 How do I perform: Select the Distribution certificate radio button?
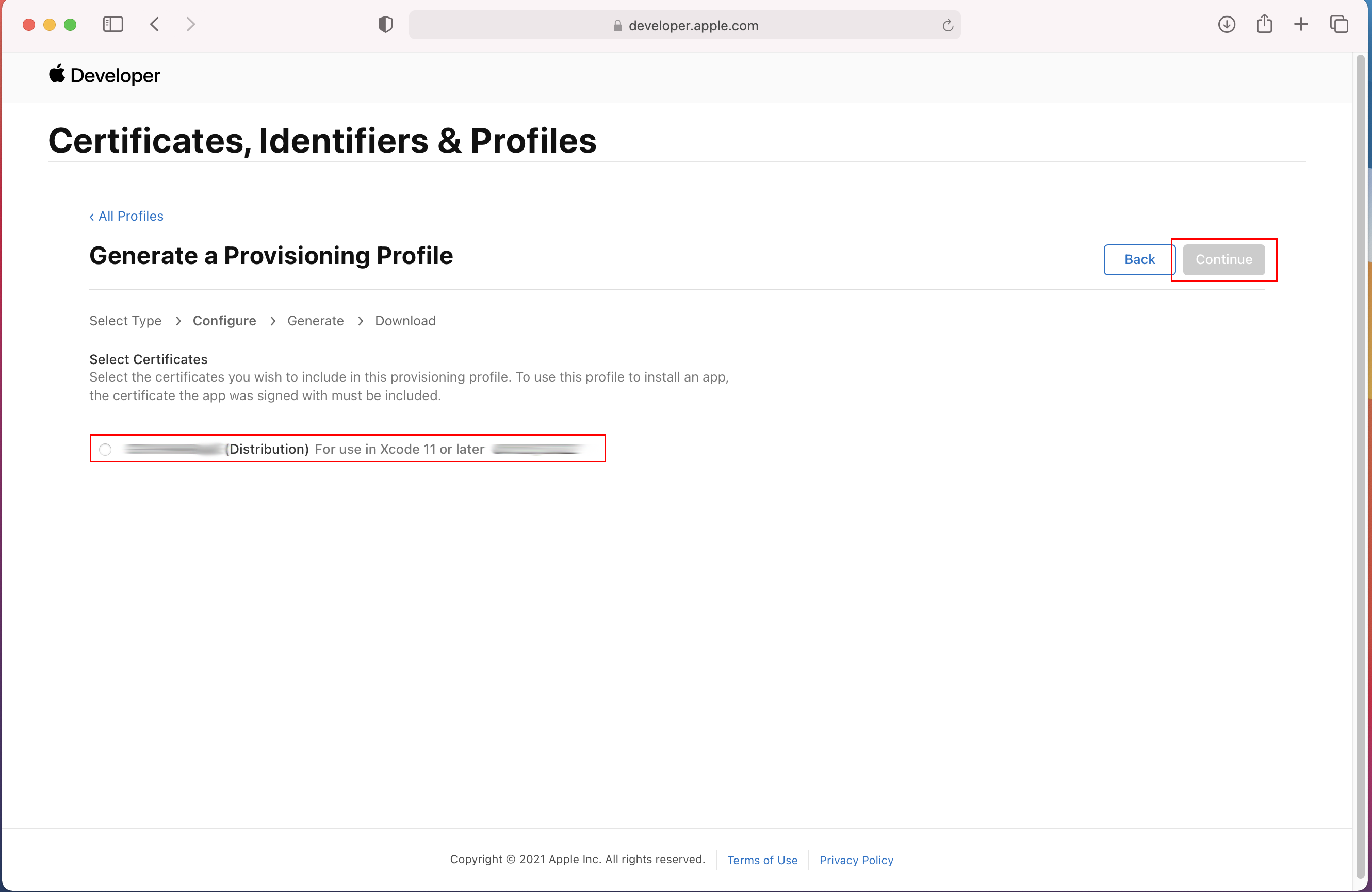coord(105,450)
